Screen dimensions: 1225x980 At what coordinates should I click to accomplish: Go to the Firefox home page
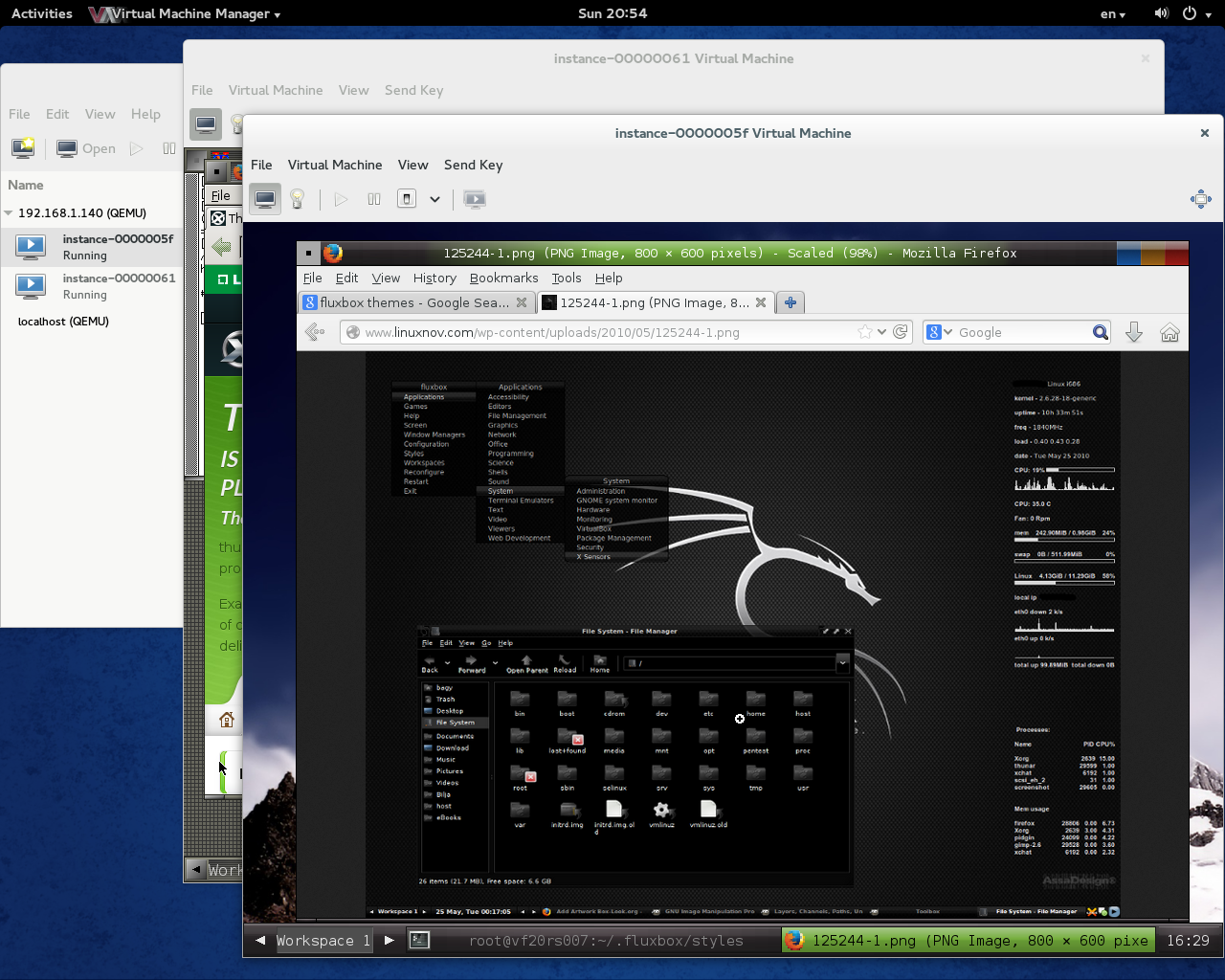point(1169,332)
